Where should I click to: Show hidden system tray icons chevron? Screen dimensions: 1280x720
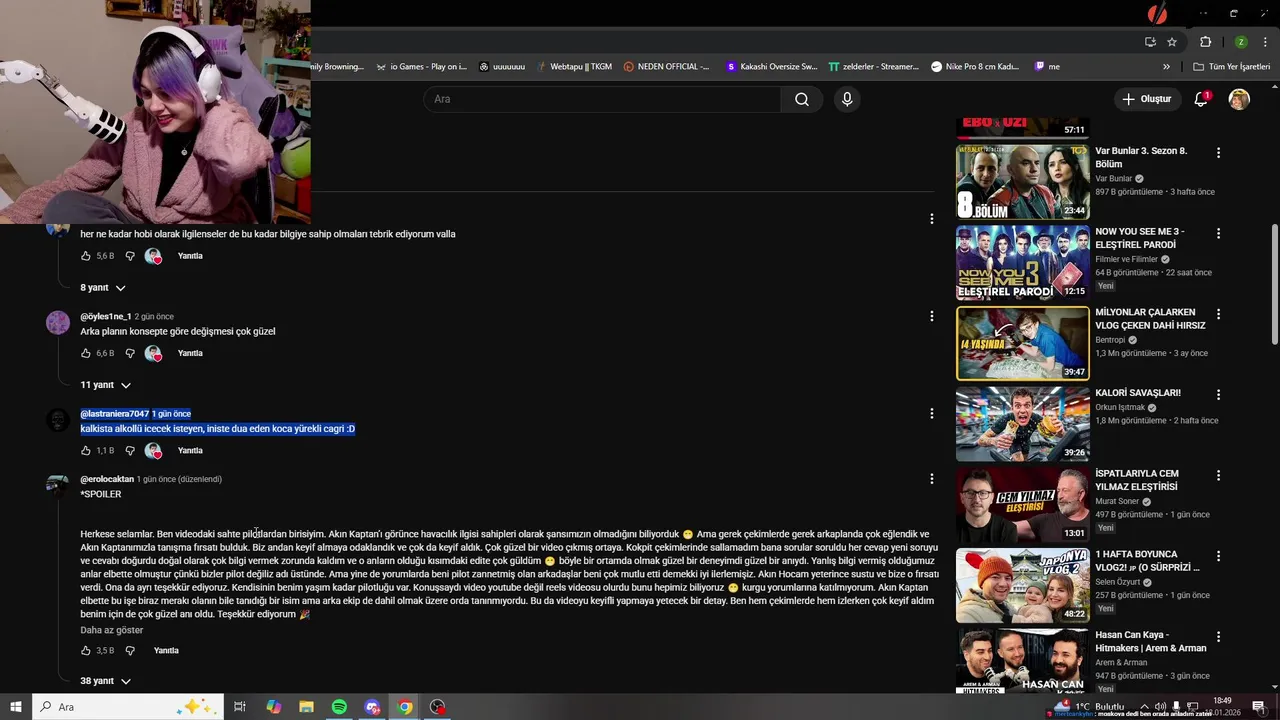point(1145,707)
